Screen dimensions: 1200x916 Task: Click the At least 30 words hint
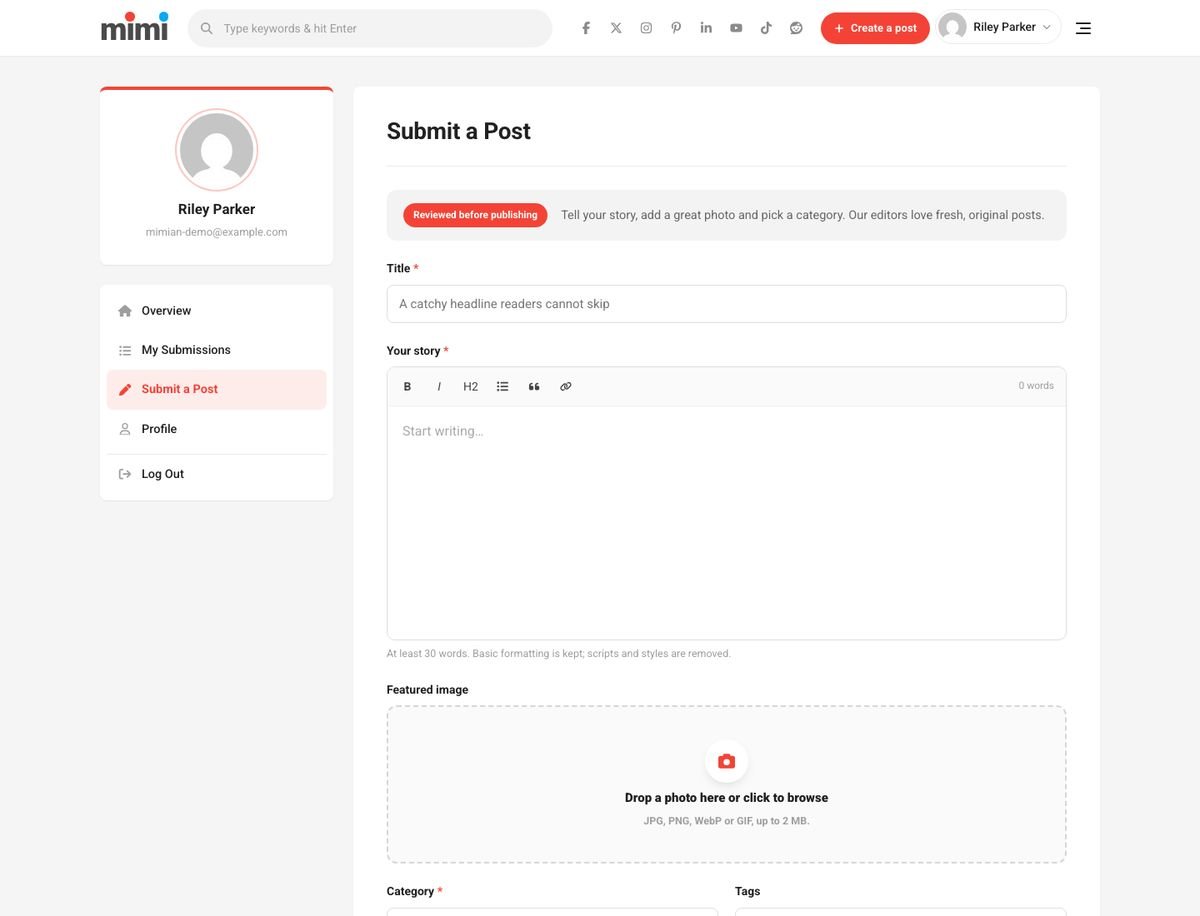(559, 654)
